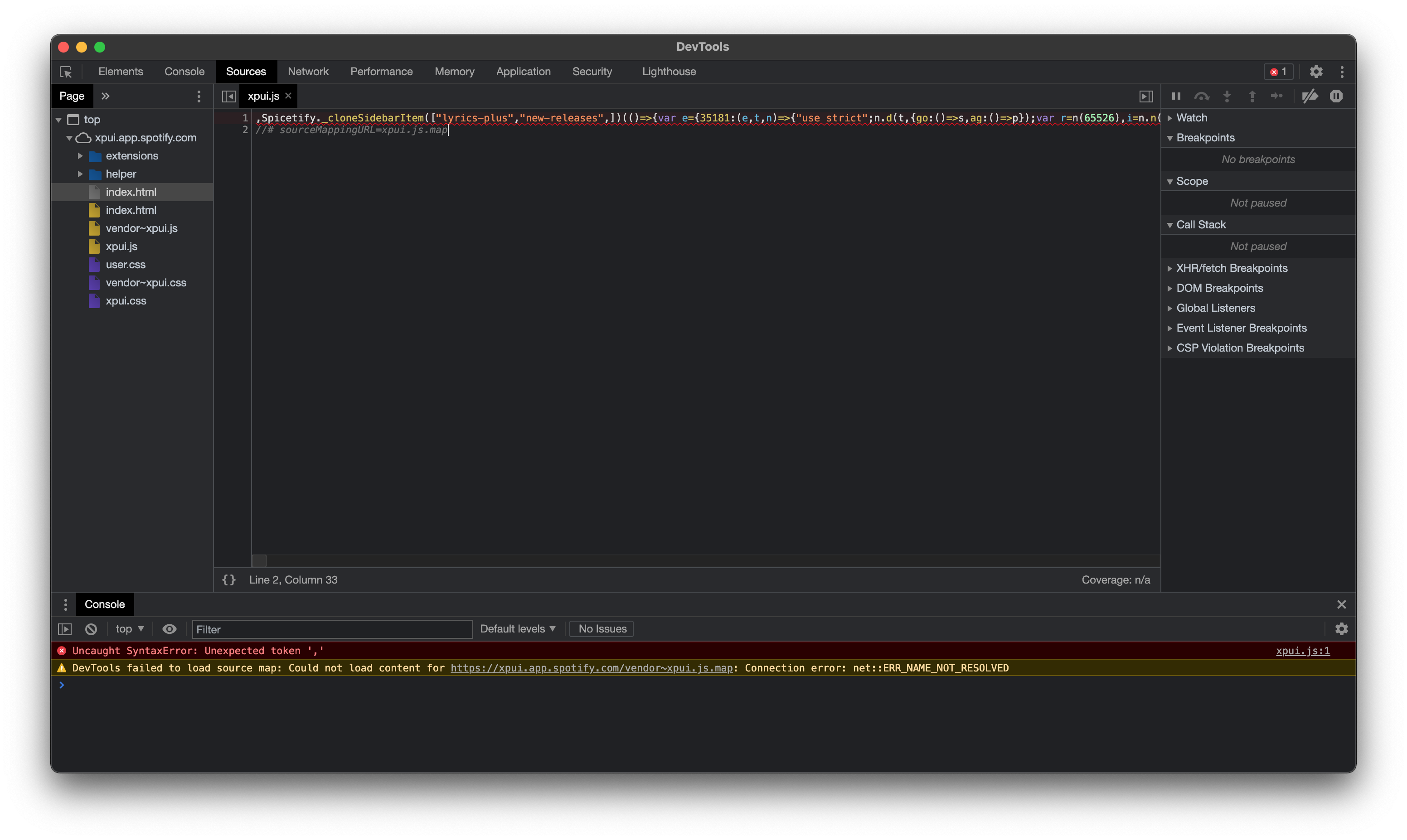Image resolution: width=1407 pixels, height=840 pixels.
Task: Collapse the xpui.app.spotify.com domain
Action: [x=69, y=138]
